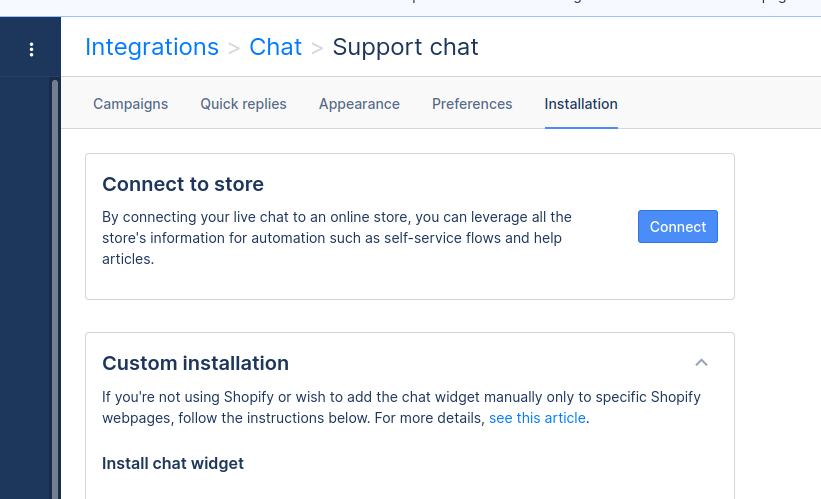Click the arrow separator after Integrations
The image size is (821, 499).
point(234,48)
